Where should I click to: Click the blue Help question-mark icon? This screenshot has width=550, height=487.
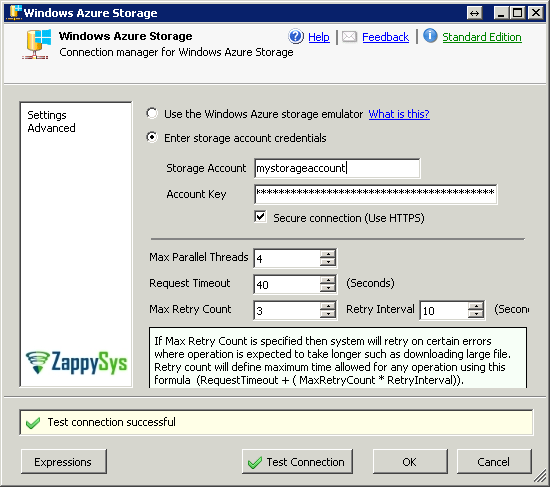(x=296, y=36)
